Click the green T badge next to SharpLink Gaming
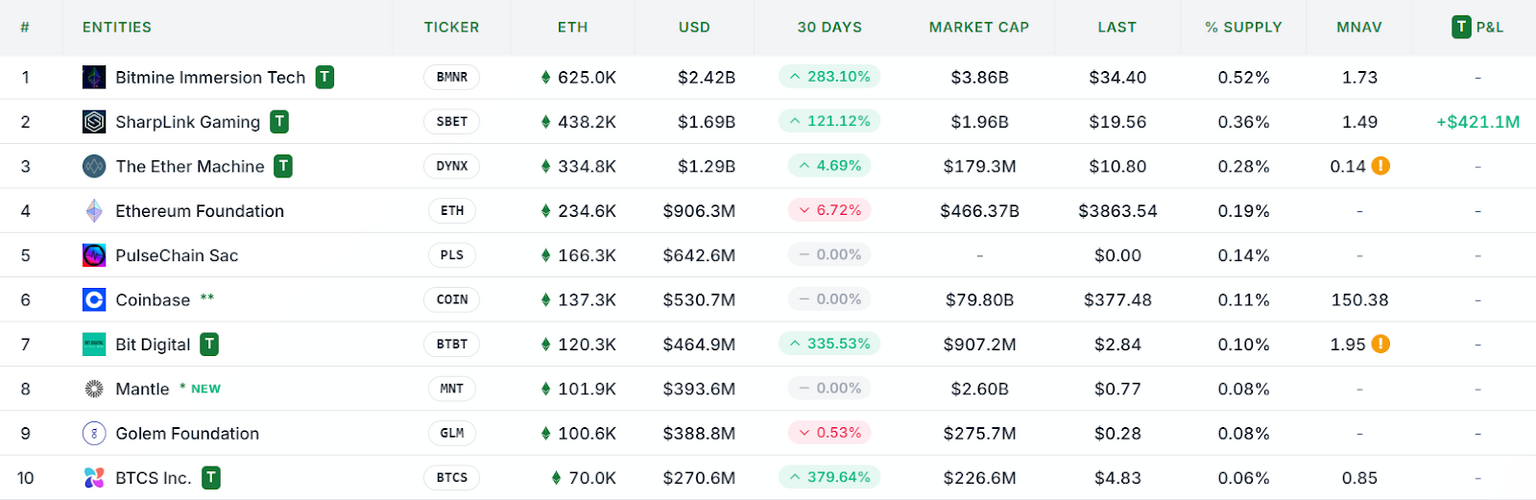The width and height of the screenshot is (1536, 500). 280,122
